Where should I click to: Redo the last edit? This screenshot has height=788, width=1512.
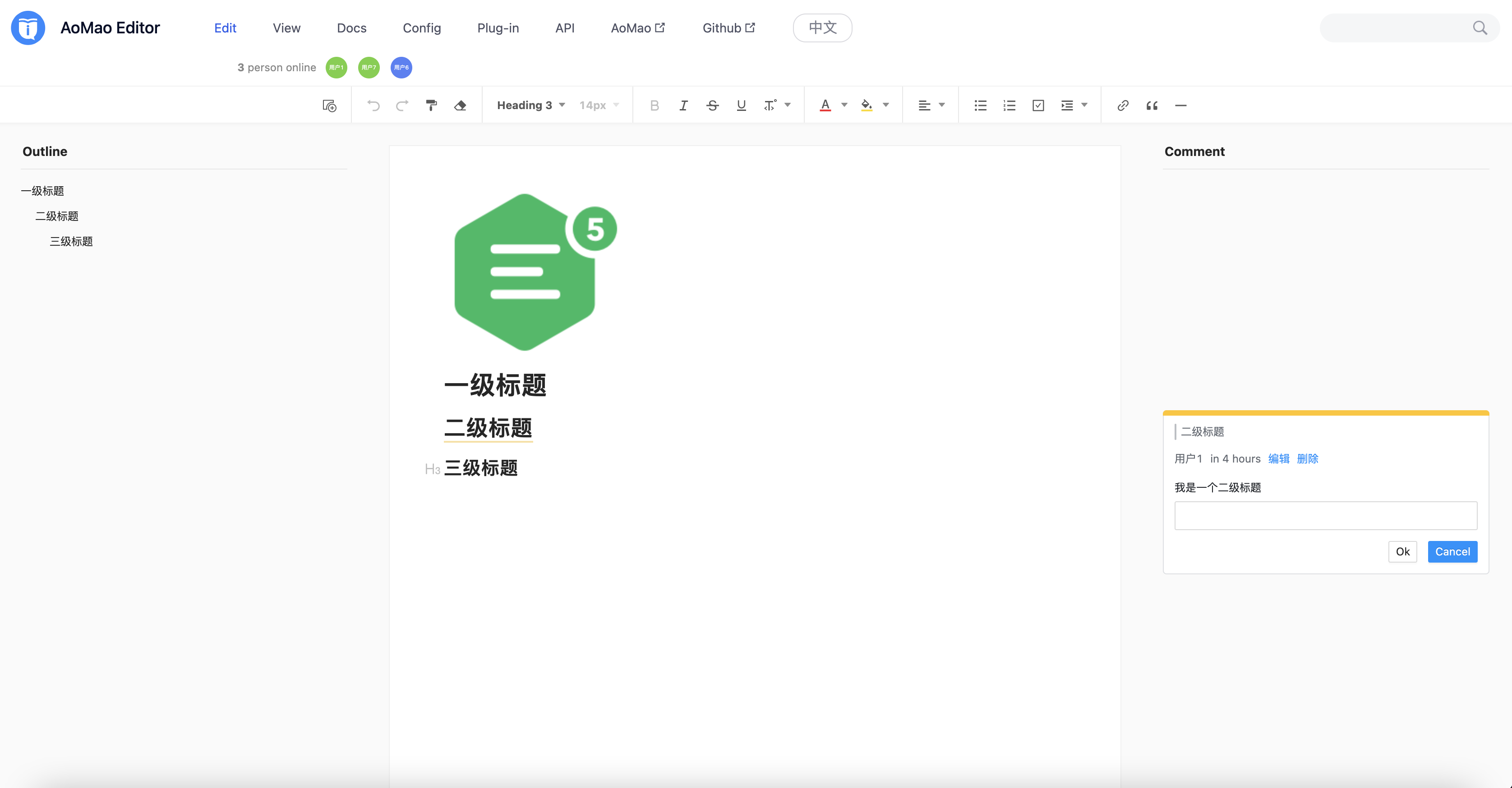pos(402,105)
